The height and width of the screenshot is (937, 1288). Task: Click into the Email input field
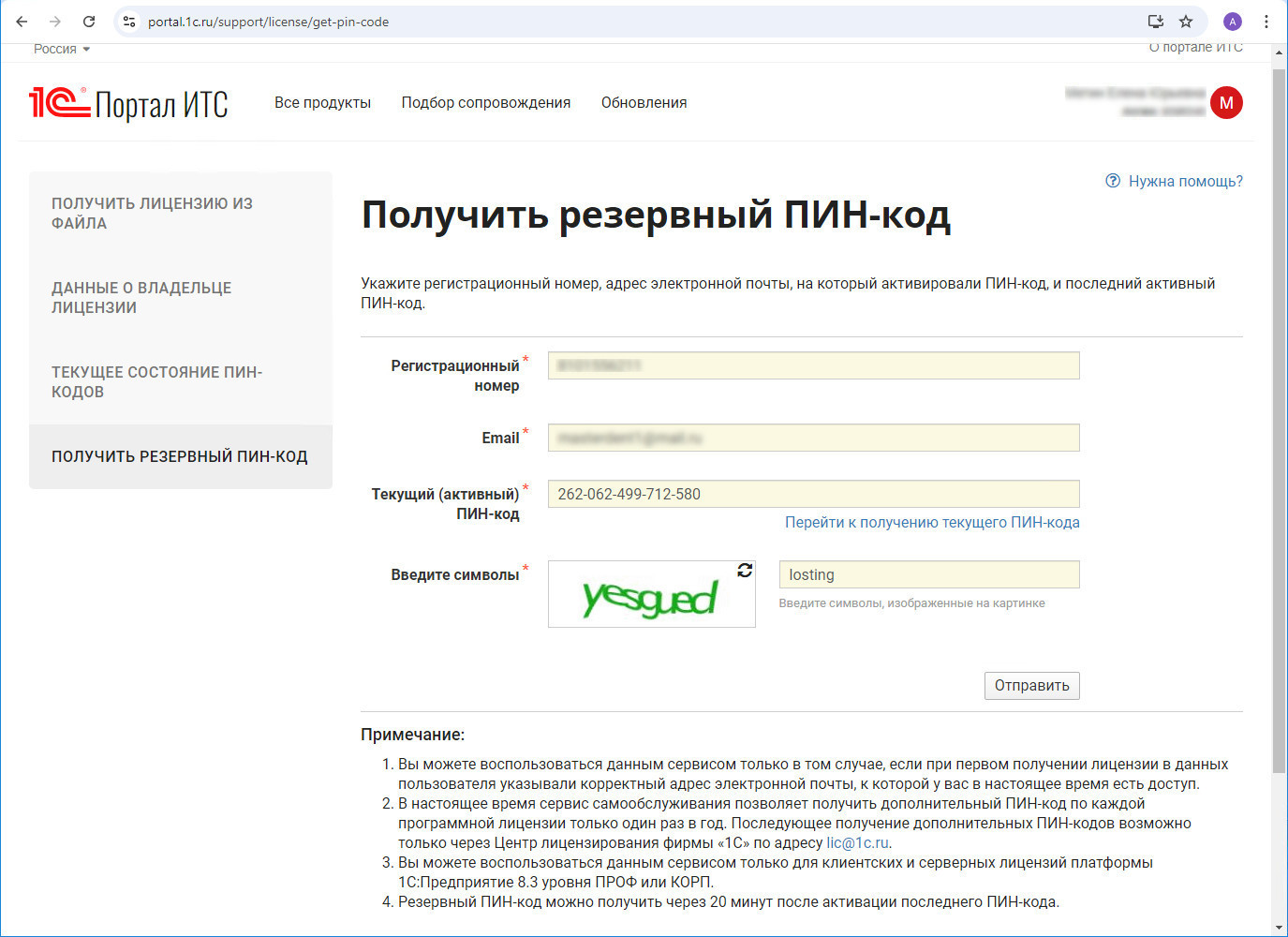(814, 438)
